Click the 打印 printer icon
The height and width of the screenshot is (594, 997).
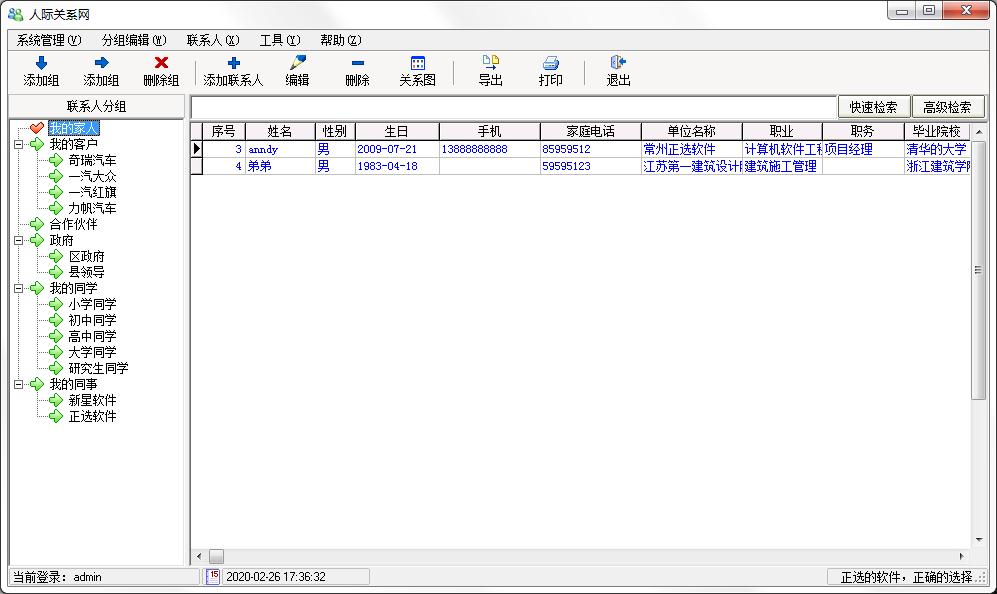[x=550, y=63]
